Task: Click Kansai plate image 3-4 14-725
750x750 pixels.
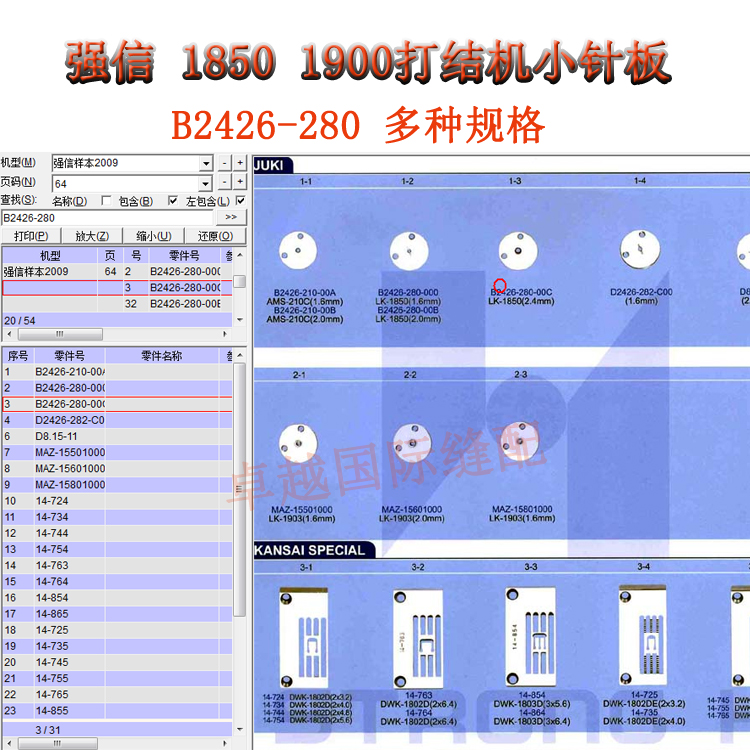Action: tap(642, 634)
